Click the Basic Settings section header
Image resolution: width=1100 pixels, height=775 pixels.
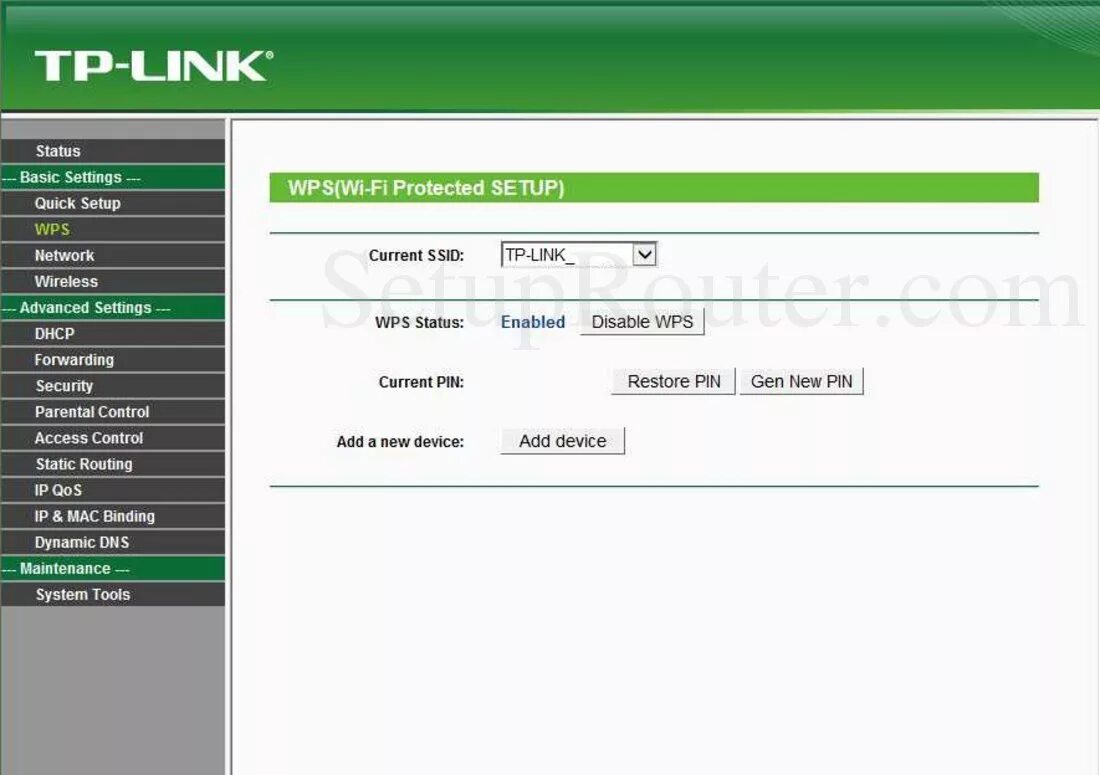[113, 177]
